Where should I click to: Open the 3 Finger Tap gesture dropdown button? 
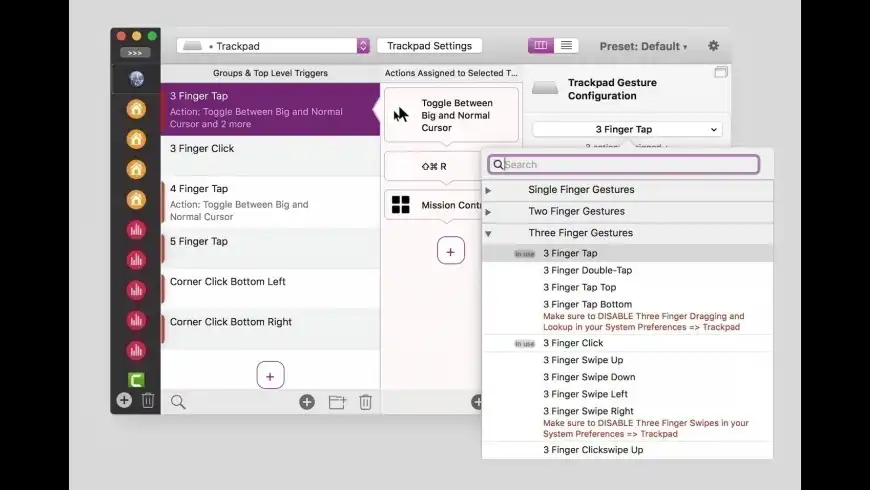(627, 129)
